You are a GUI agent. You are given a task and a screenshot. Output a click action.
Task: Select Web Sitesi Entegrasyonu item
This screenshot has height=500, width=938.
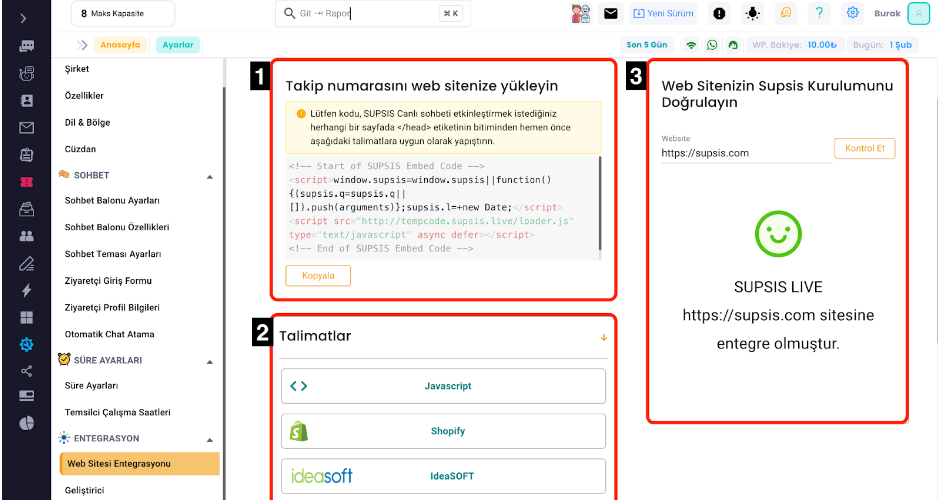pos(139,464)
